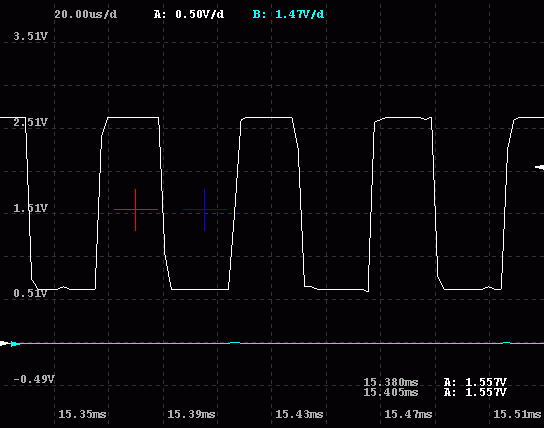Click the white trigger level arrow on right edge

point(539,167)
